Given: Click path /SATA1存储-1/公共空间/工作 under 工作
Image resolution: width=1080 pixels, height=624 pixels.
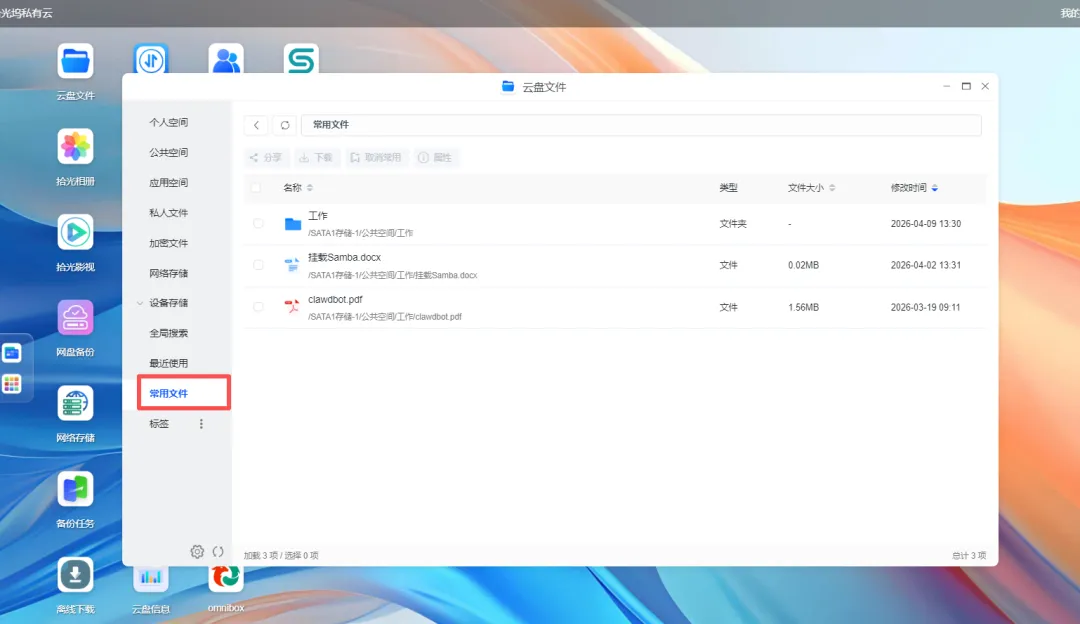Looking at the screenshot, I should pyautogui.click(x=360, y=233).
